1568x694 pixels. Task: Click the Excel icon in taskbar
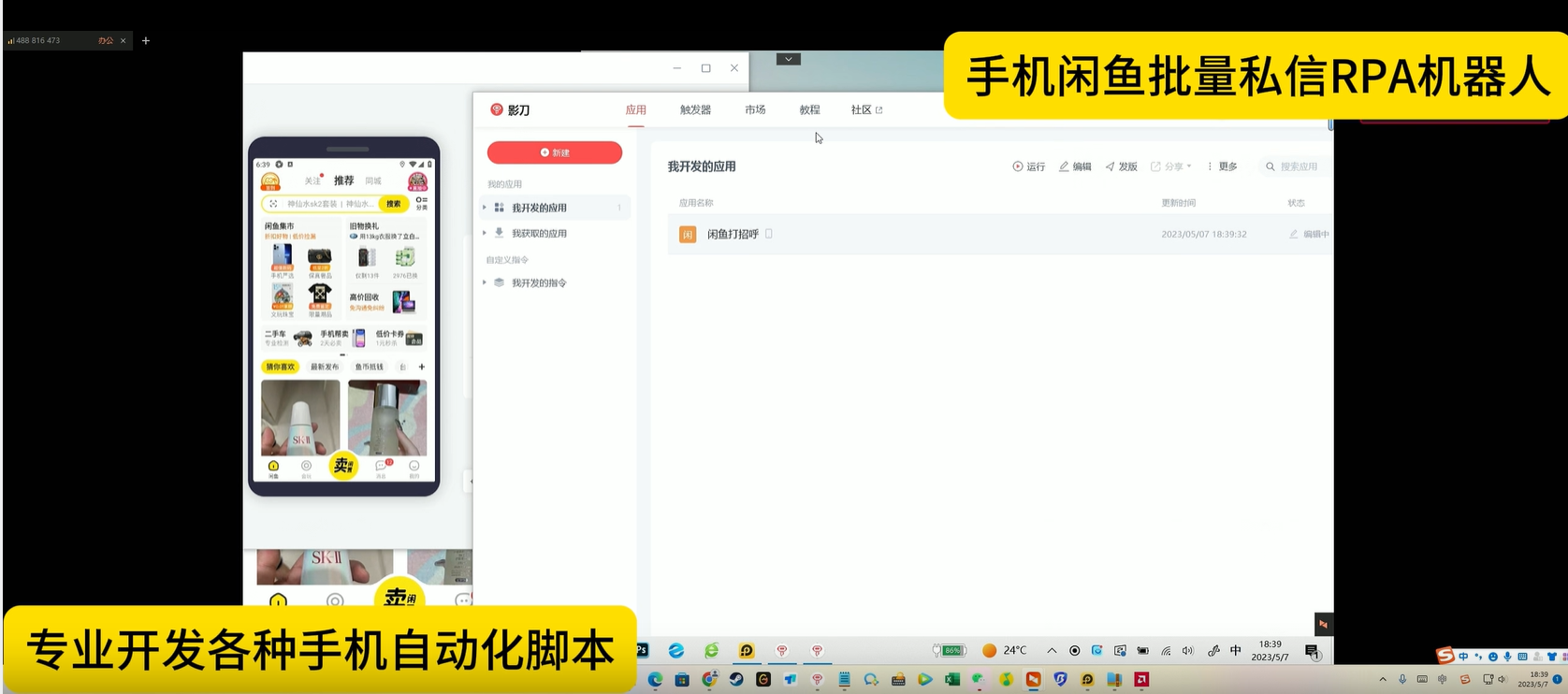point(951,680)
